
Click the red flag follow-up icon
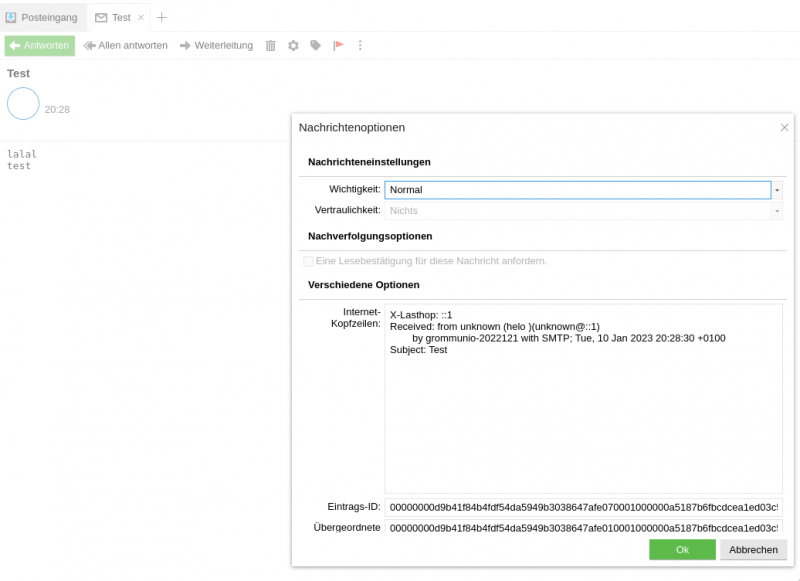click(x=338, y=46)
